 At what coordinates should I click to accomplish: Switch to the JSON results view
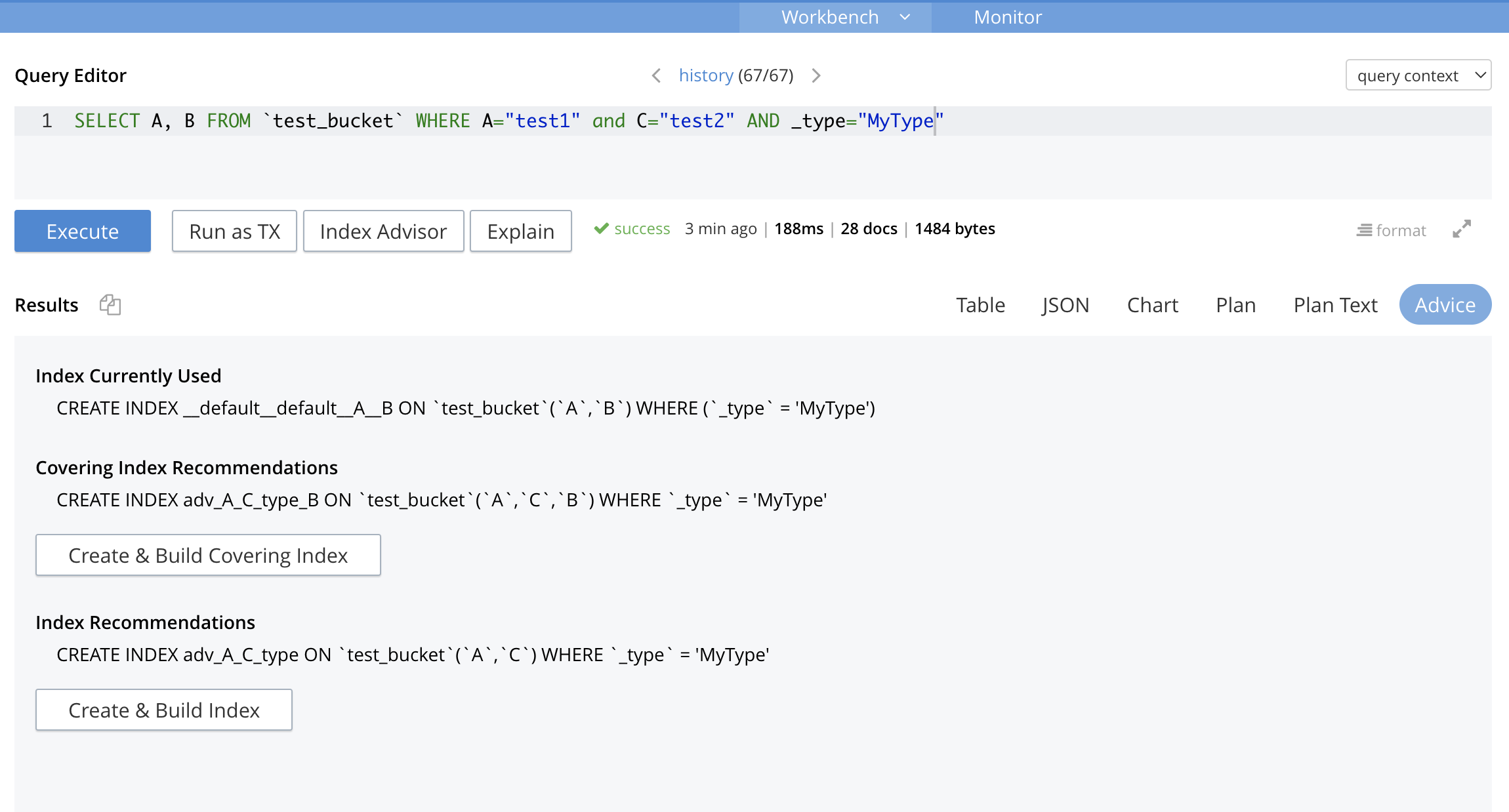coord(1065,305)
